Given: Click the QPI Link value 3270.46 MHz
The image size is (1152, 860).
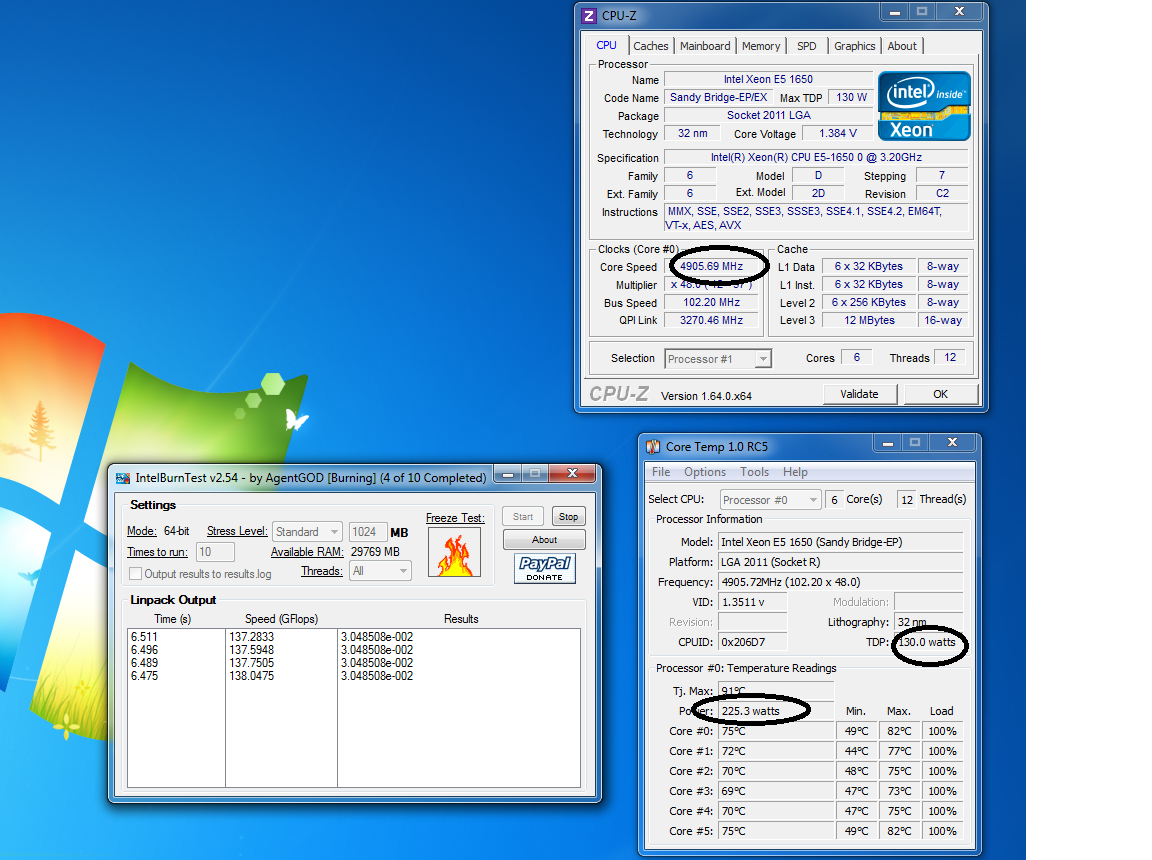Looking at the screenshot, I should 711,320.
